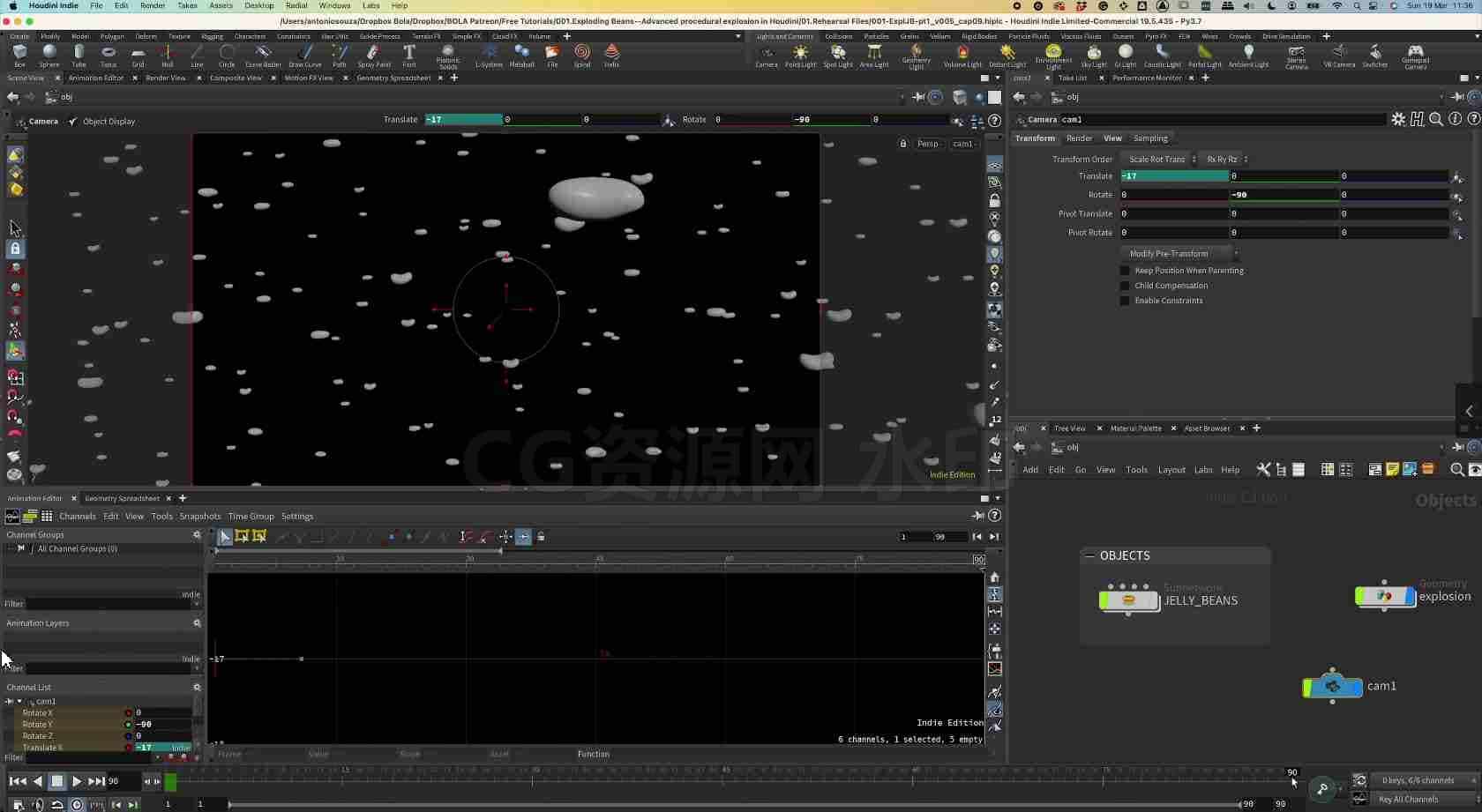Toggle the Rotate X channel dot
Viewport: 1482px width, 812px height.
pos(129,713)
